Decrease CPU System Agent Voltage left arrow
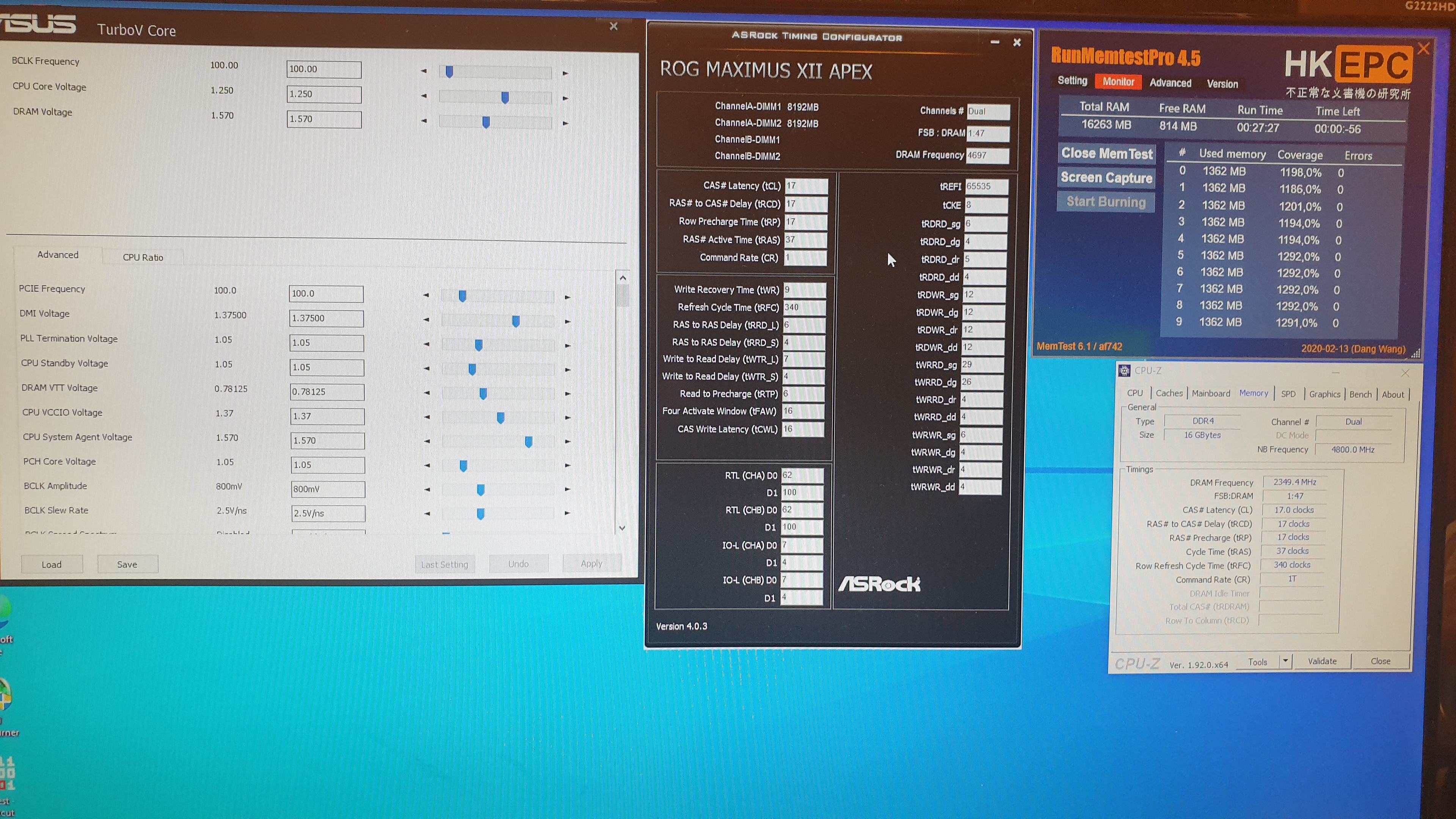The width and height of the screenshot is (1456, 819). tap(427, 441)
